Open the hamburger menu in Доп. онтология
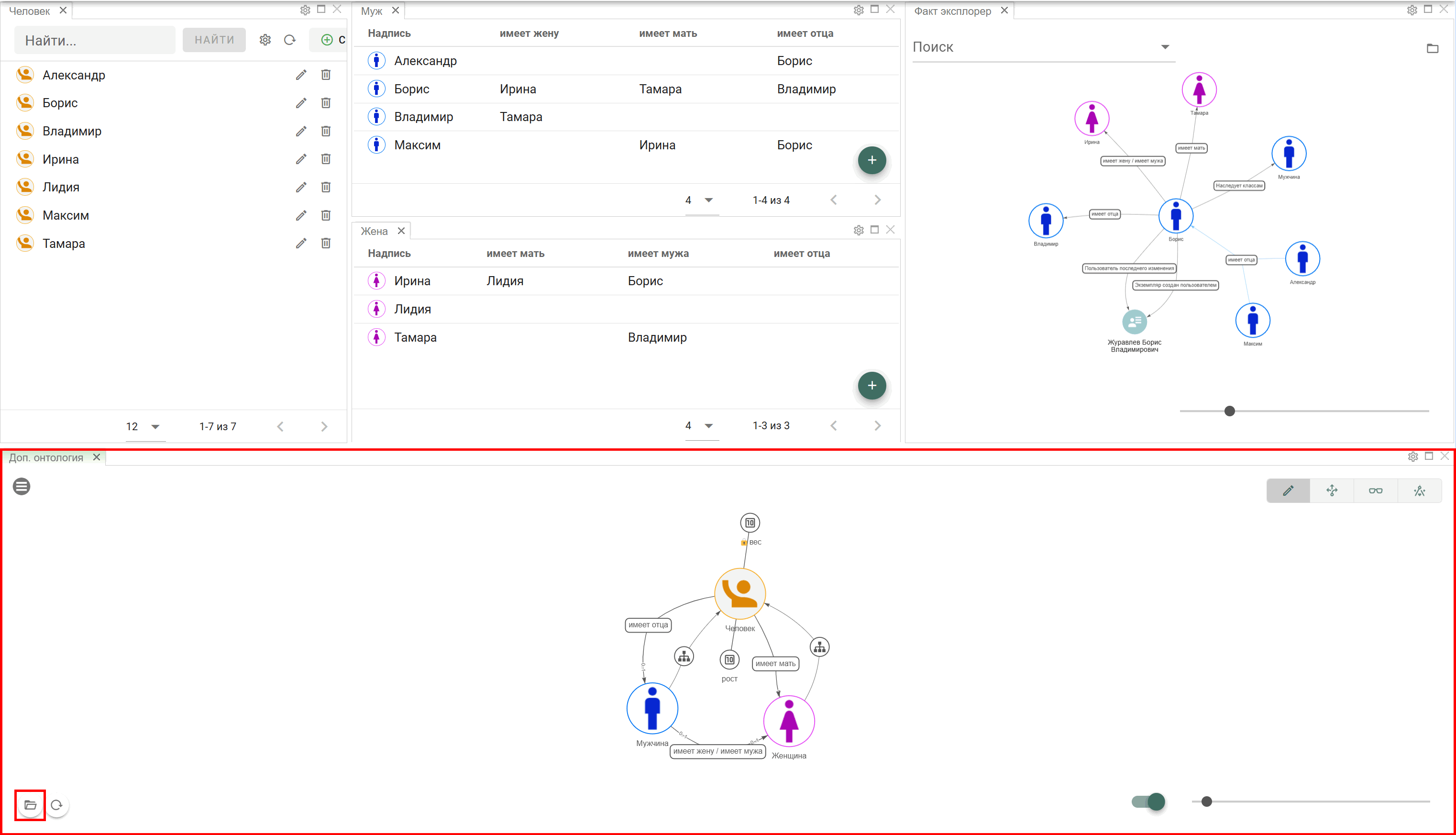1456x835 pixels. pos(22,486)
